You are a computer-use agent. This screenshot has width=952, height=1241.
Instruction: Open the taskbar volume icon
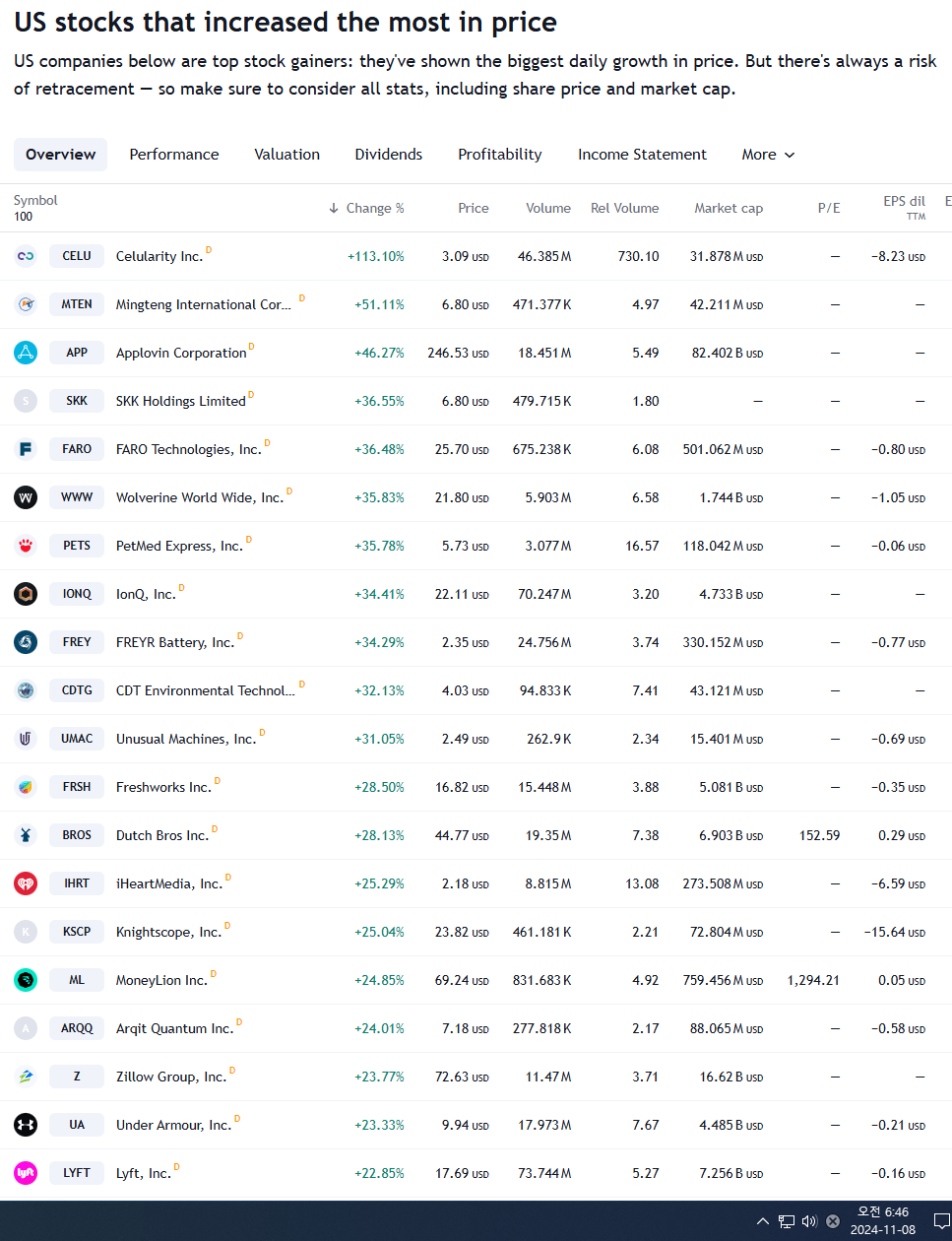[x=809, y=1221]
